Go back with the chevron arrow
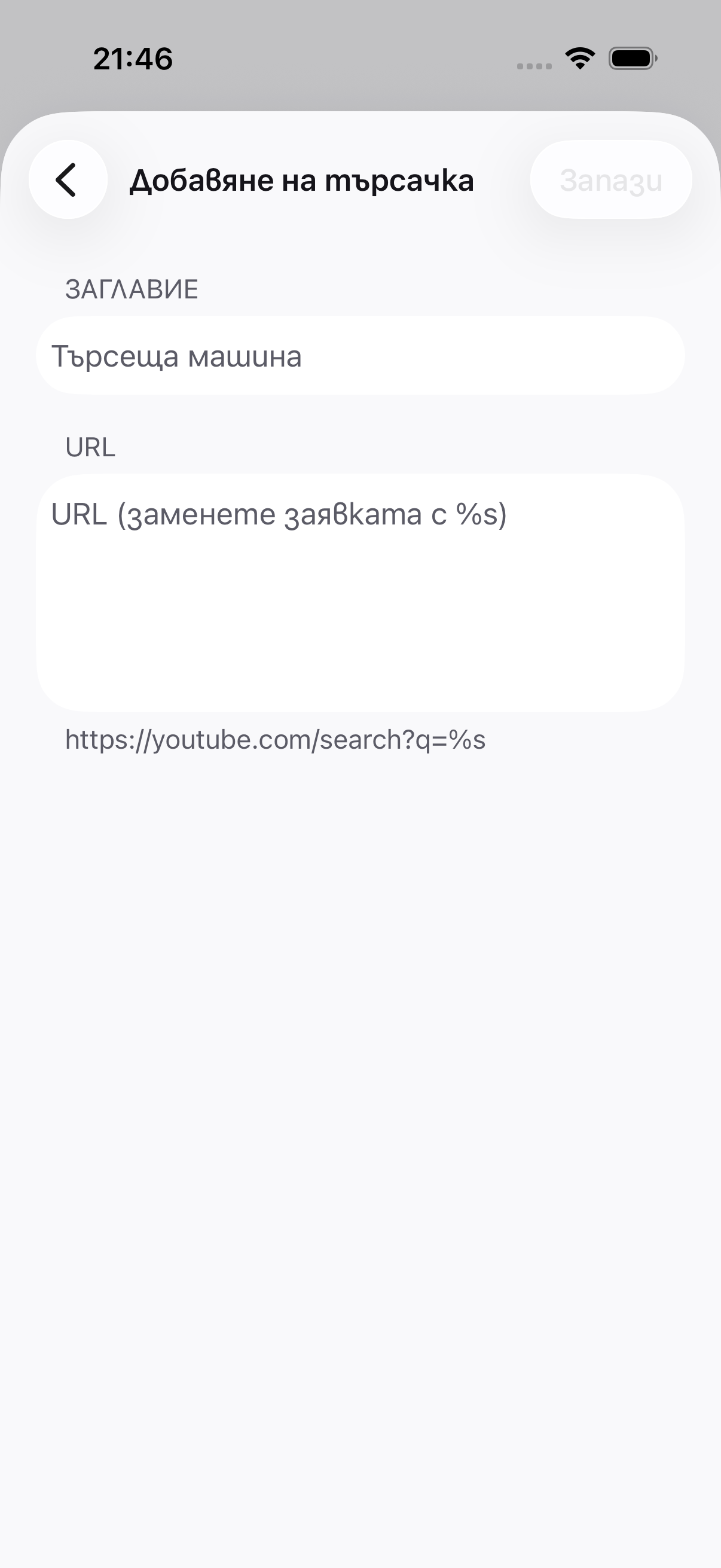Viewport: 721px width, 1568px height. pyautogui.click(x=66, y=180)
